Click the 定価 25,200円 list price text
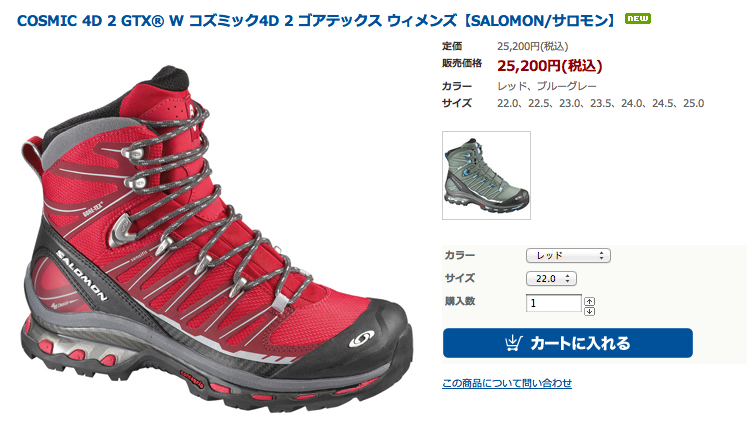The width and height of the screenshot is (751, 429). 505,46
